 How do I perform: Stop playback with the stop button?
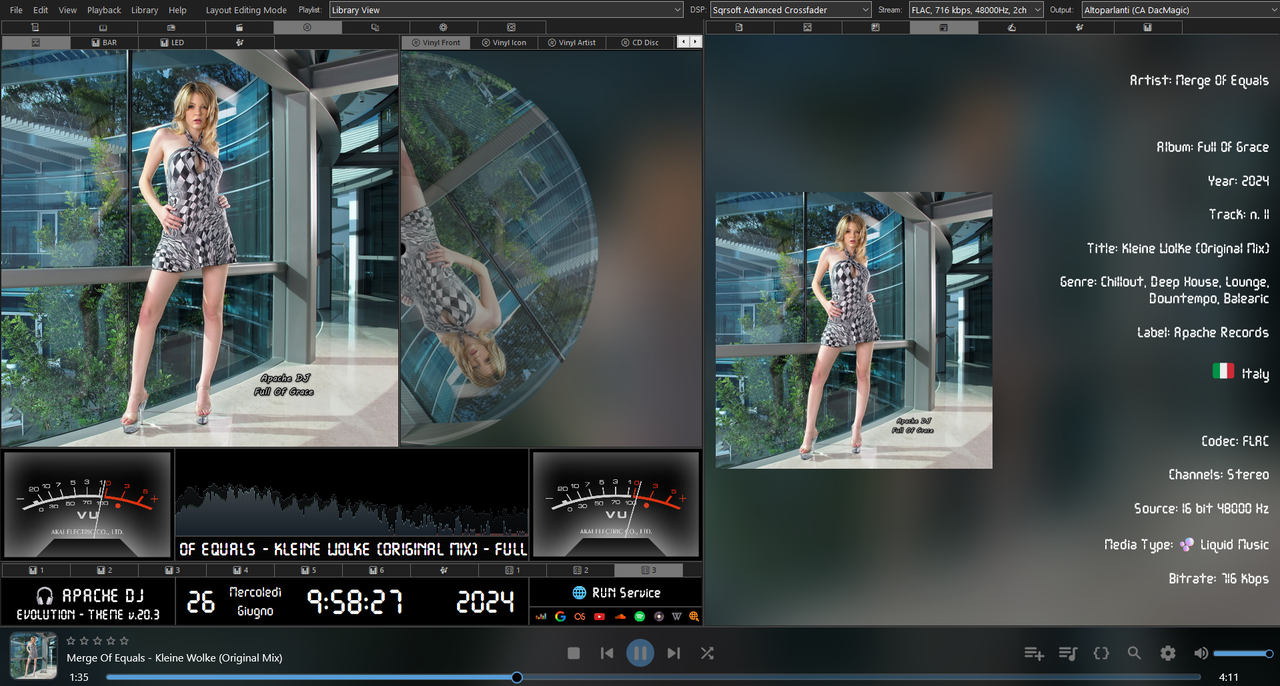[x=574, y=653]
